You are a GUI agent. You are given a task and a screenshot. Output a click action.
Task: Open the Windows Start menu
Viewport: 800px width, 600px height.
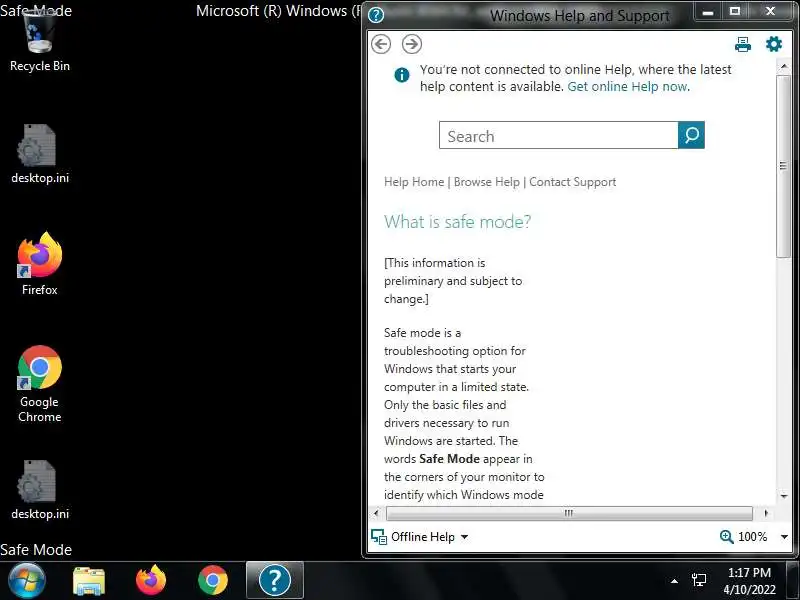pos(27,581)
